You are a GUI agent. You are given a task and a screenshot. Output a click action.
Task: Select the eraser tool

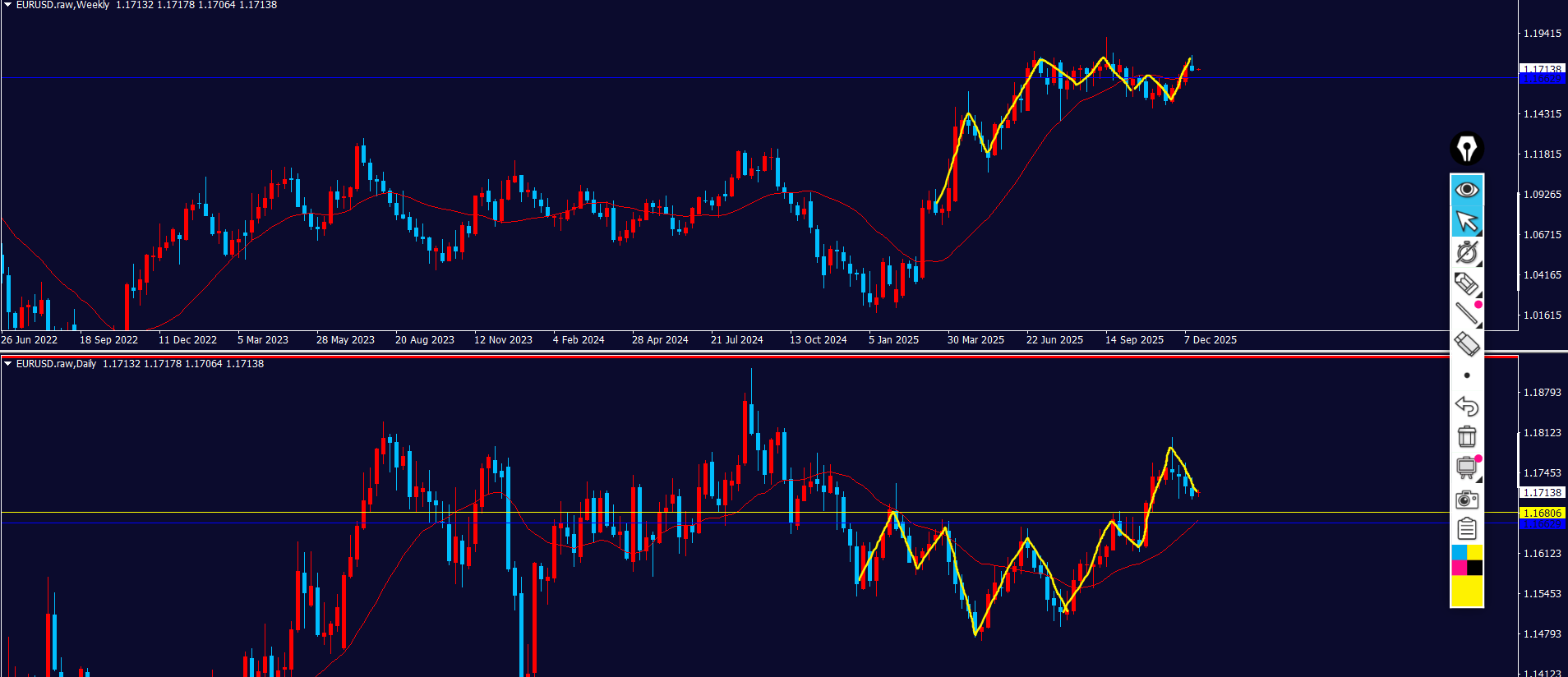coord(1467,344)
